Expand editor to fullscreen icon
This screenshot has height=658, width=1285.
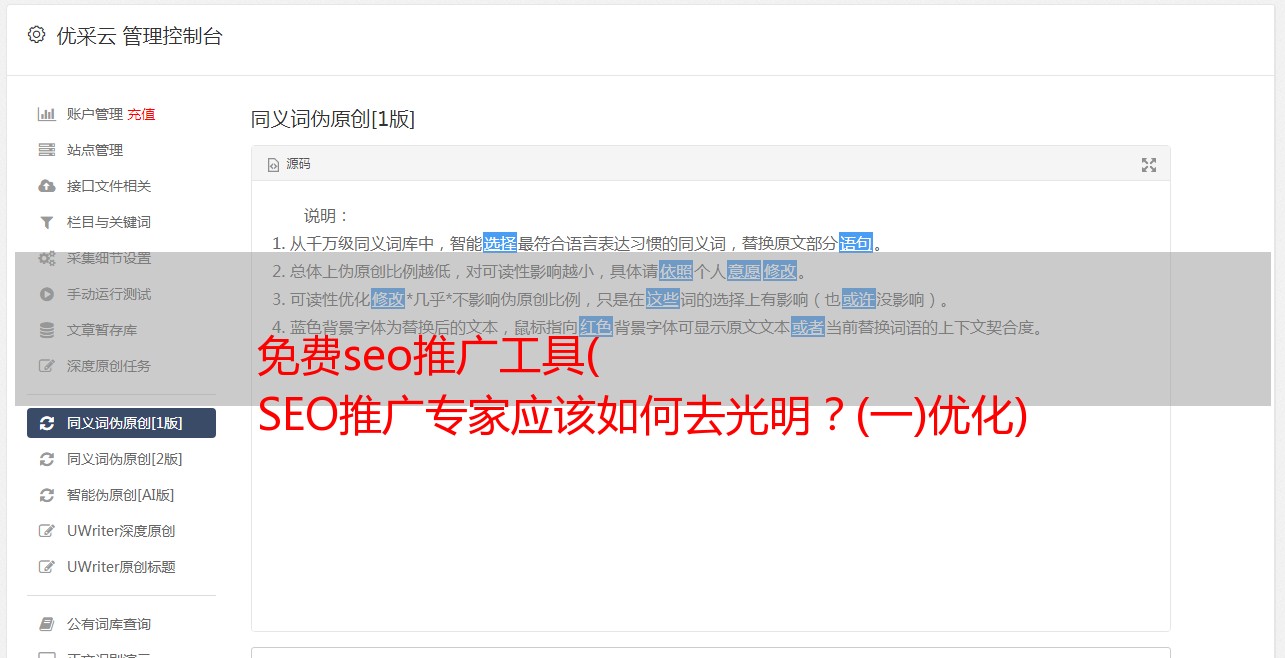pos(1149,165)
